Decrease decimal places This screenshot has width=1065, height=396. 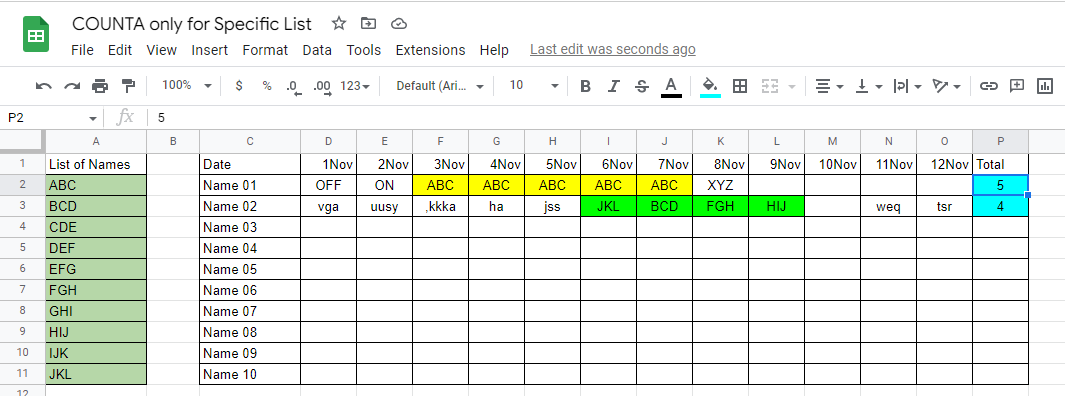click(293, 86)
